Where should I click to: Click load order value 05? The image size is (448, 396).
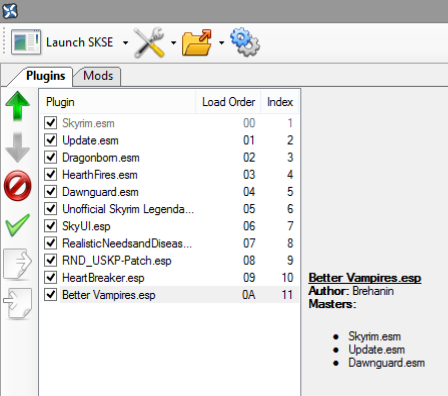(x=249, y=209)
